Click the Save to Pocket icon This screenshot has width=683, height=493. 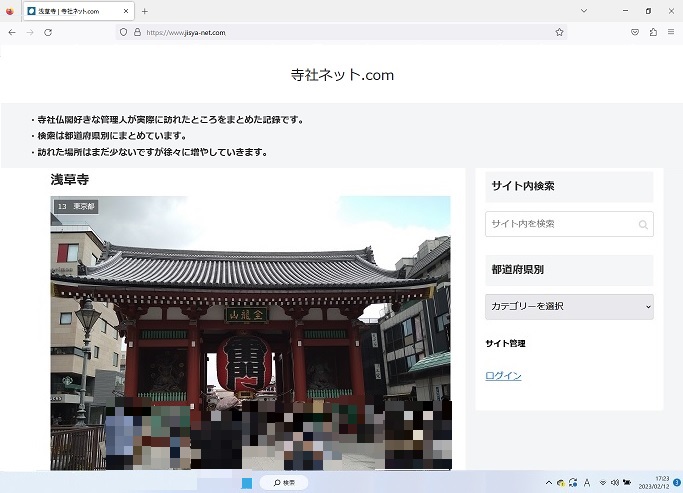click(635, 32)
